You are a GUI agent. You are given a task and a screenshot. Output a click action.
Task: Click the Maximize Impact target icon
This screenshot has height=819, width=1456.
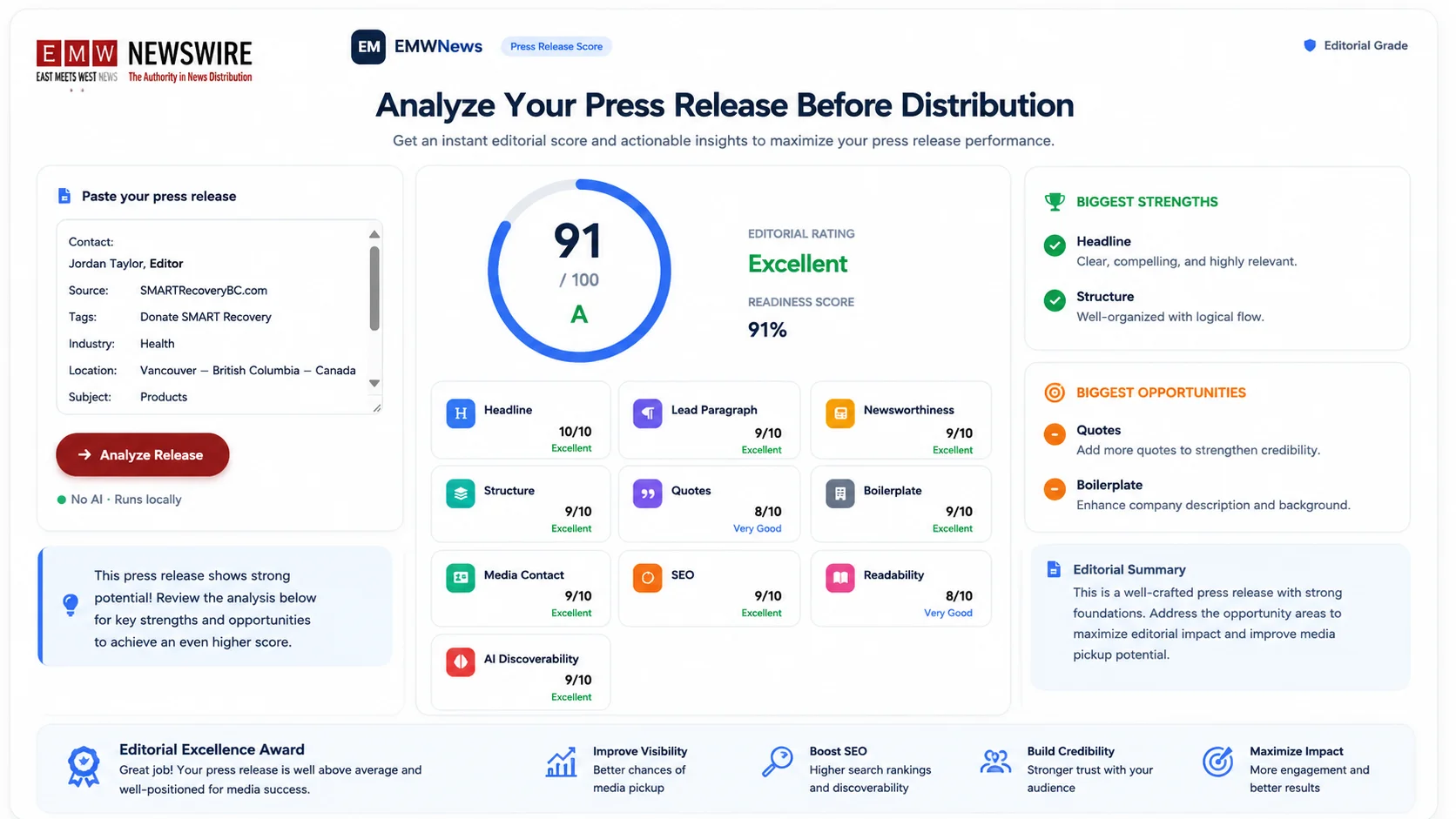1217,762
